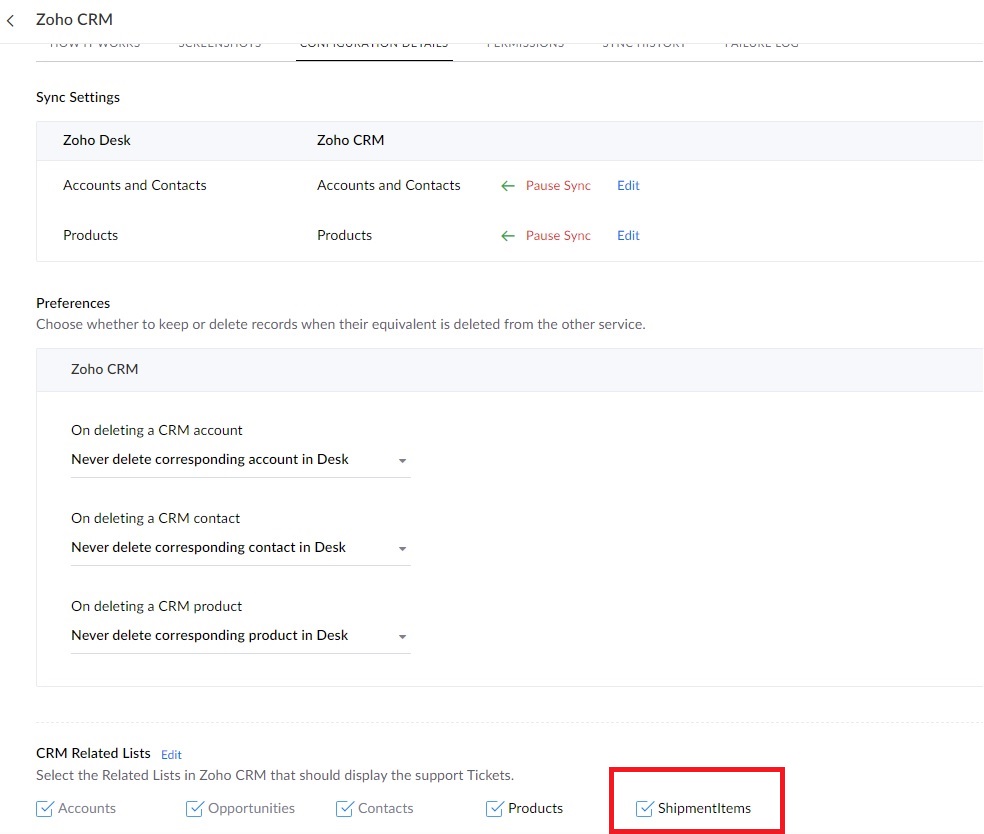The height and width of the screenshot is (834, 984).
Task: Click the green sync arrow for Products row
Action: click(508, 236)
